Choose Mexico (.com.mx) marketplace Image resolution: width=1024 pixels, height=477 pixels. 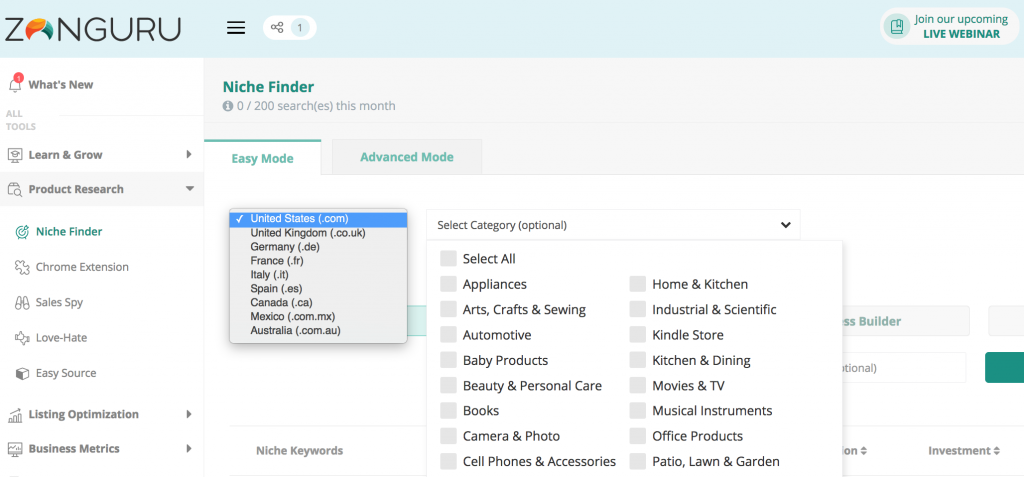(x=319, y=317)
